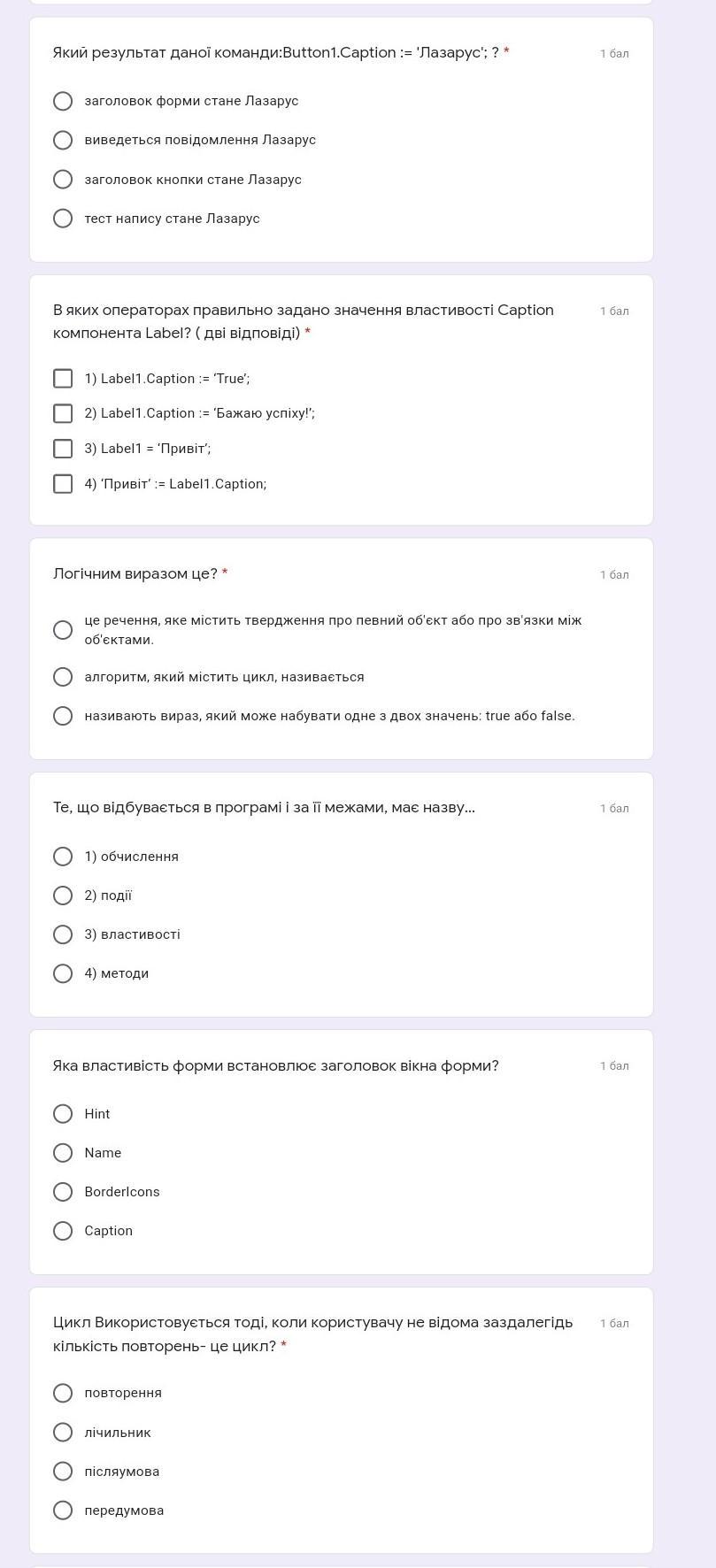Screen dimensions: 716x1568
Task: Tick checkbox 'Бажаю успіху!' operator
Action: [63, 413]
